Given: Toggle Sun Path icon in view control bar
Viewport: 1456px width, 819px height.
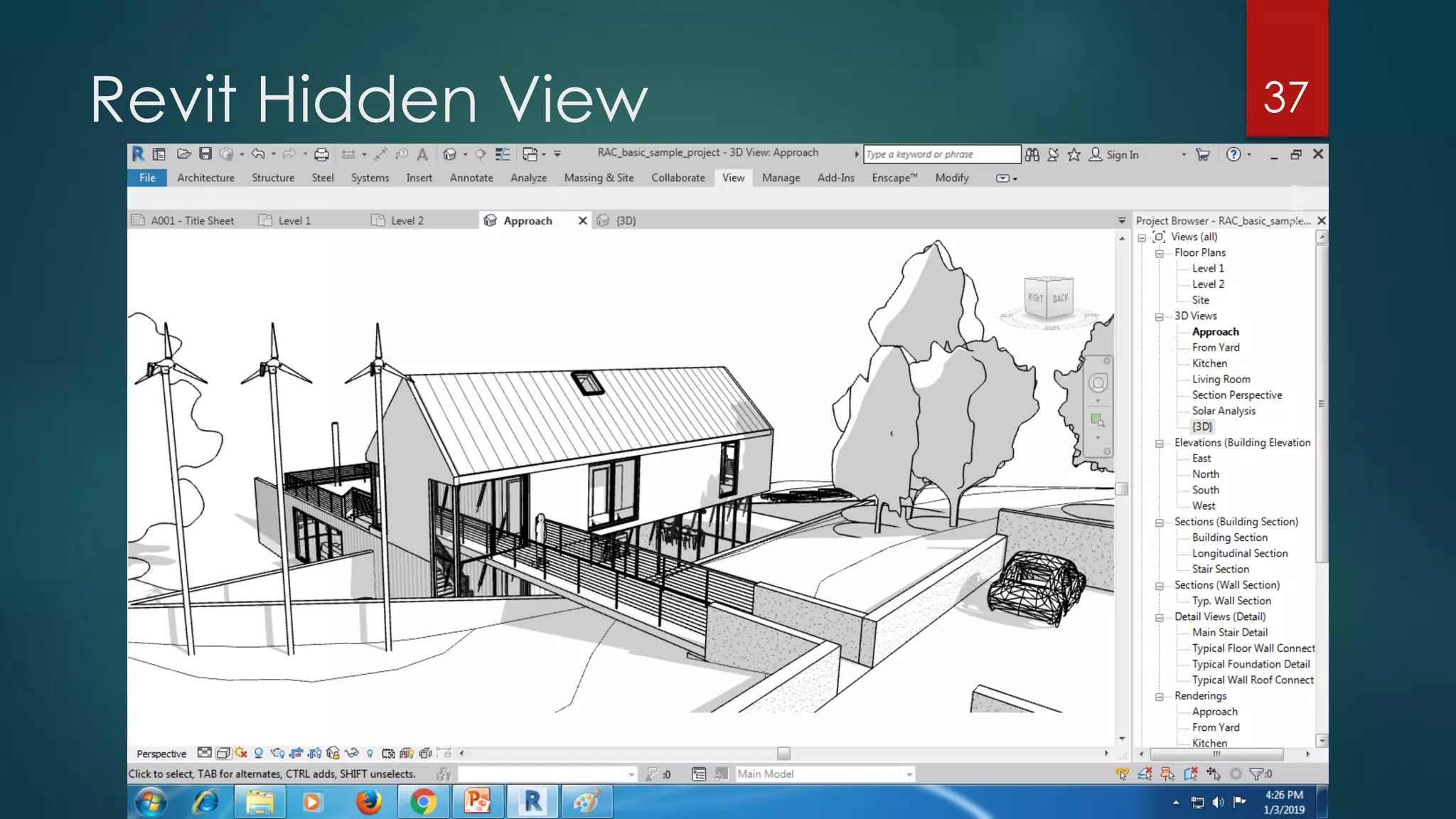Looking at the screenshot, I should click(241, 753).
